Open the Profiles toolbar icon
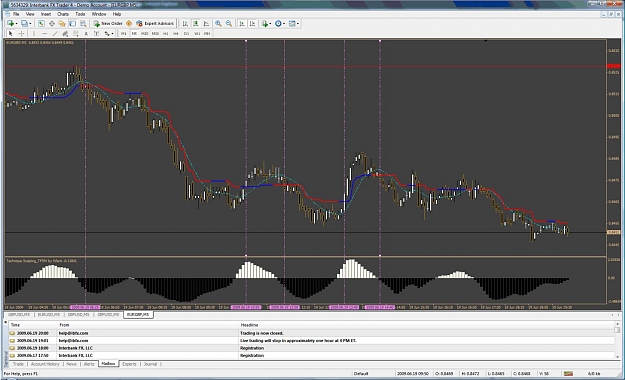 [24, 24]
